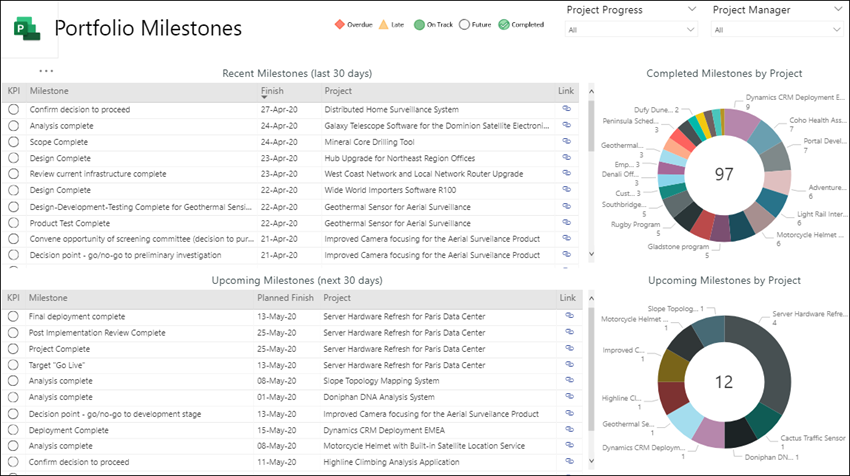
Task: Click the On Track green circle legend icon
Action: pyautogui.click(x=419, y=24)
